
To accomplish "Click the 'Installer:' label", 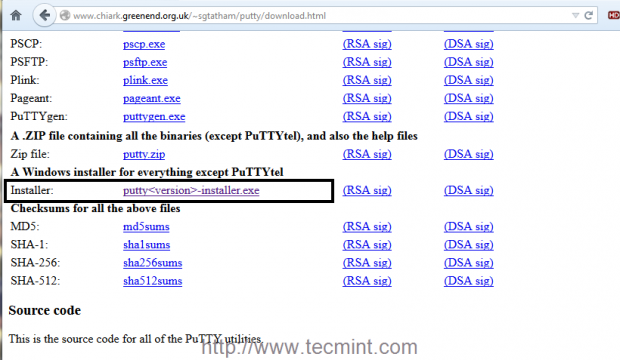I will pos(32,190).
